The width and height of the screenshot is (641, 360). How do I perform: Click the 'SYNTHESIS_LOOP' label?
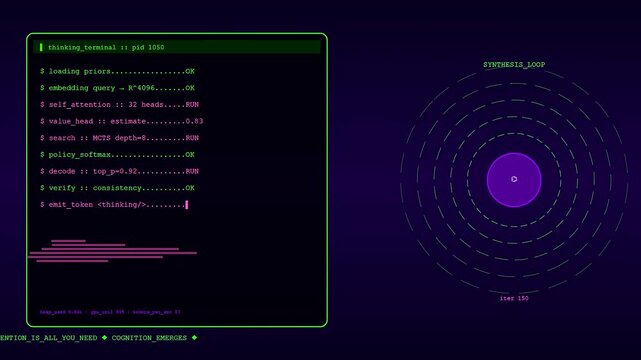514,65
